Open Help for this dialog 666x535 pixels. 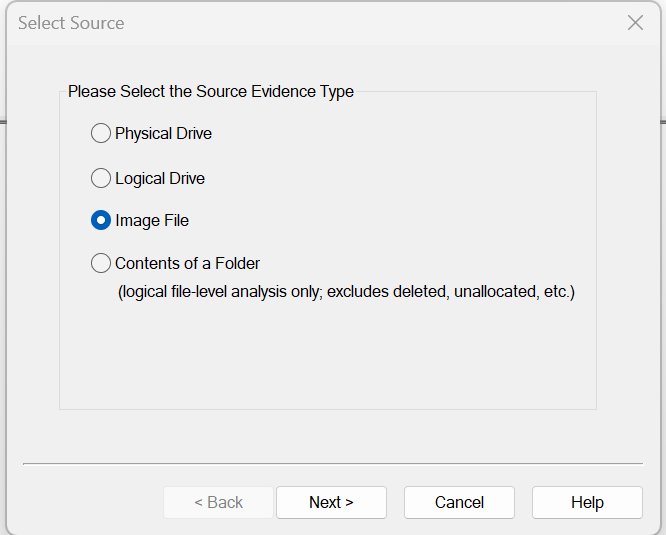coord(587,502)
